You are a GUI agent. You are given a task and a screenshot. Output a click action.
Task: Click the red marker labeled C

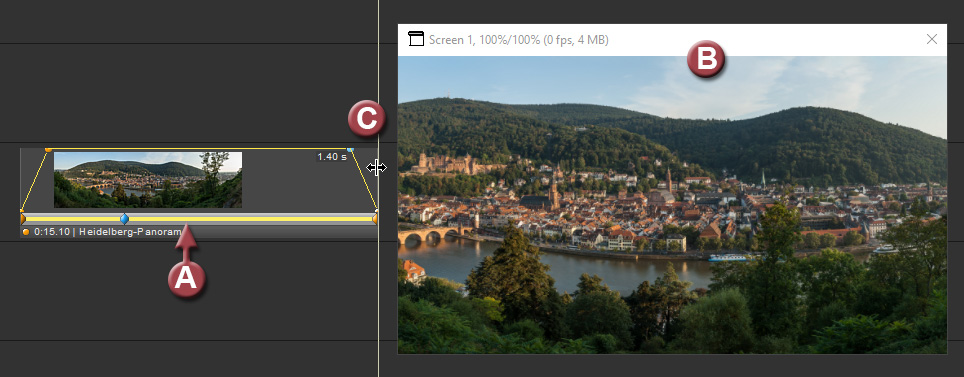(366, 119)
